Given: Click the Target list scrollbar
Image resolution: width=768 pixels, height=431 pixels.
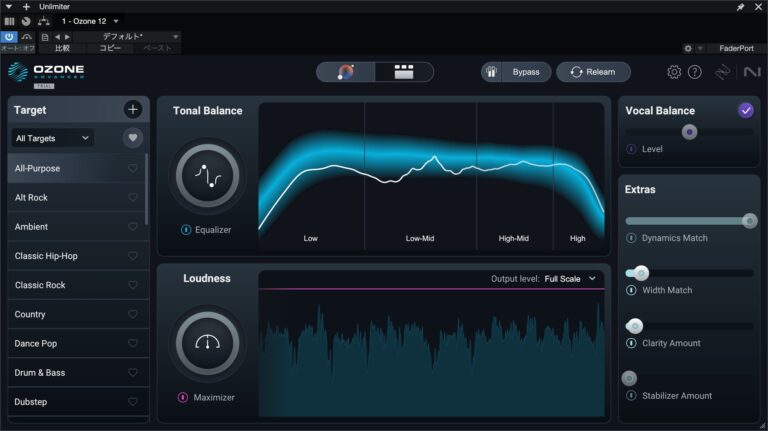Looking at the screenshot, I should 146,190.
